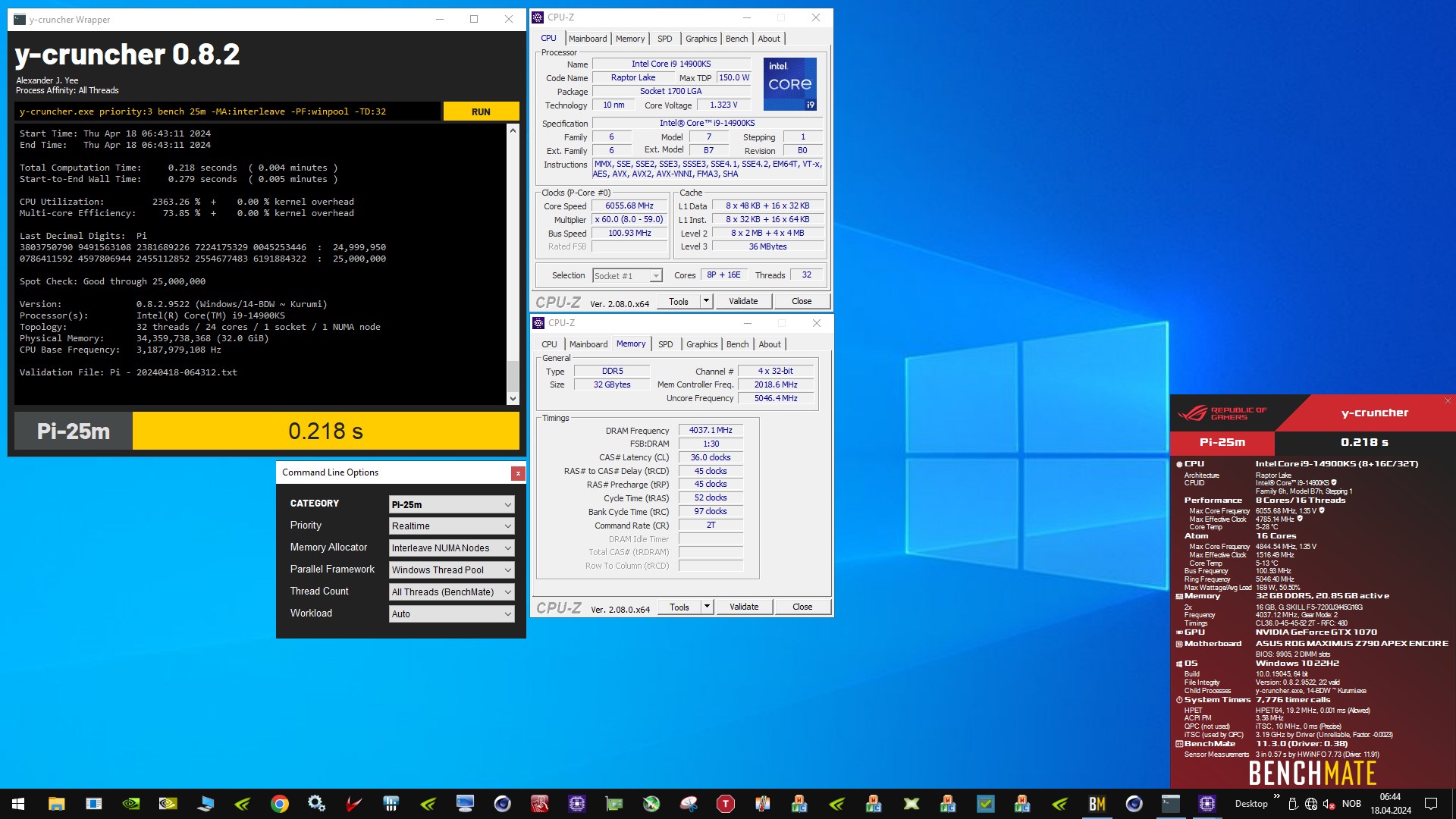Click the Intel Core i9 logo badge
The image size is (1456, 819).
790,83
